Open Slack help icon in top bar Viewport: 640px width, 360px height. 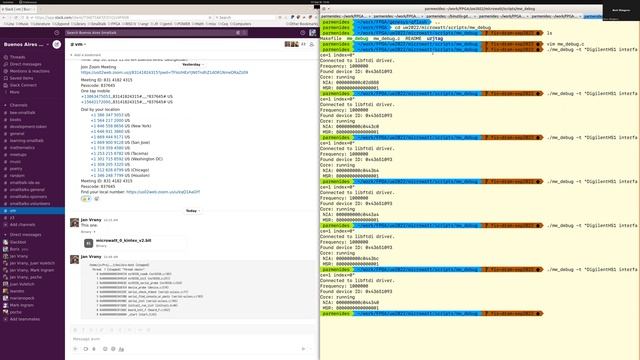coord(302,33)
